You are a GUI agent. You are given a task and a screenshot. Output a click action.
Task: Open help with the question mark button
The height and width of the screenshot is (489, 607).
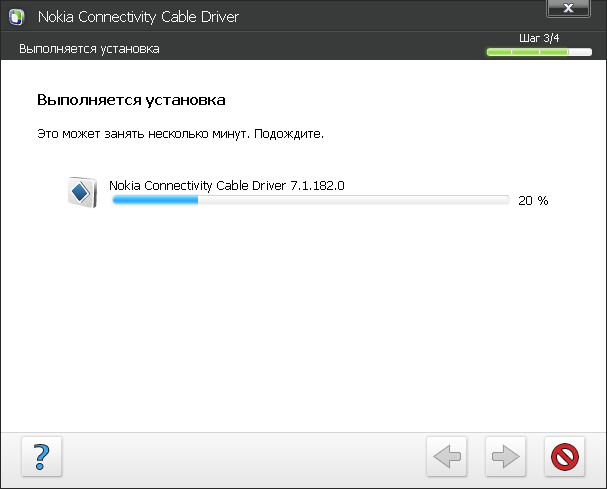[42, 457]
